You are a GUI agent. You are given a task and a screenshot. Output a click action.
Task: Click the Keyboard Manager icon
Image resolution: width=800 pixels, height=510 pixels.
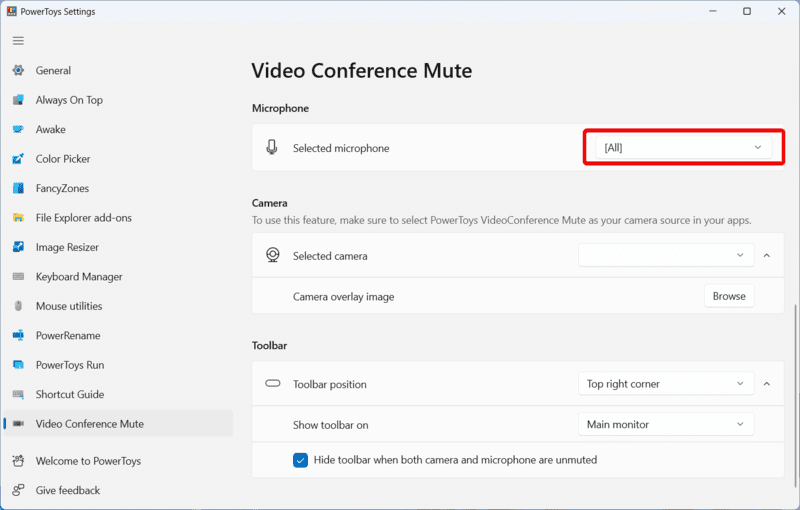18,276
